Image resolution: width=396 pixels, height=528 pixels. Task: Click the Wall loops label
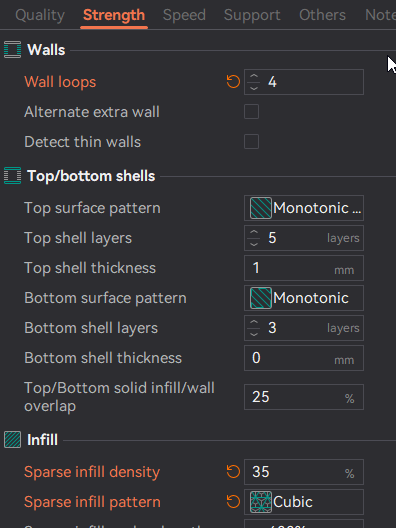pyautogui.click(x=60, y=82)
